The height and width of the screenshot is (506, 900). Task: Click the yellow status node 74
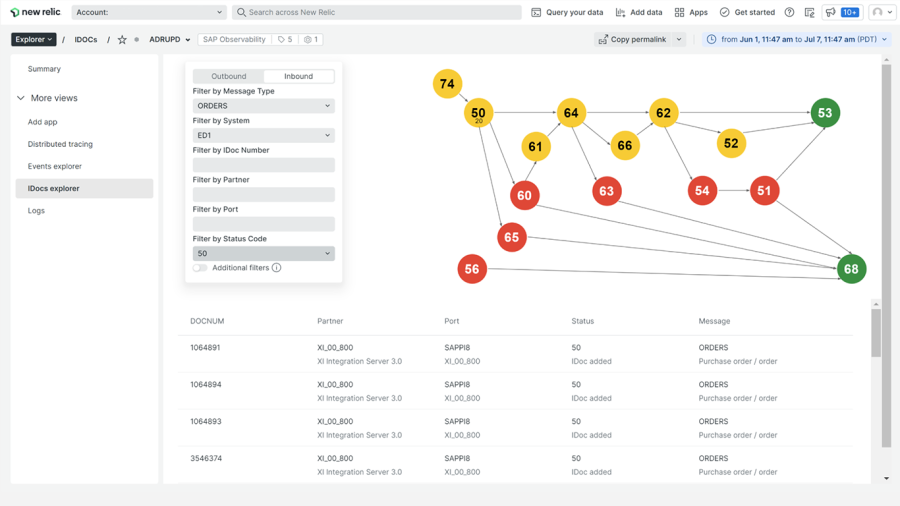447,84
